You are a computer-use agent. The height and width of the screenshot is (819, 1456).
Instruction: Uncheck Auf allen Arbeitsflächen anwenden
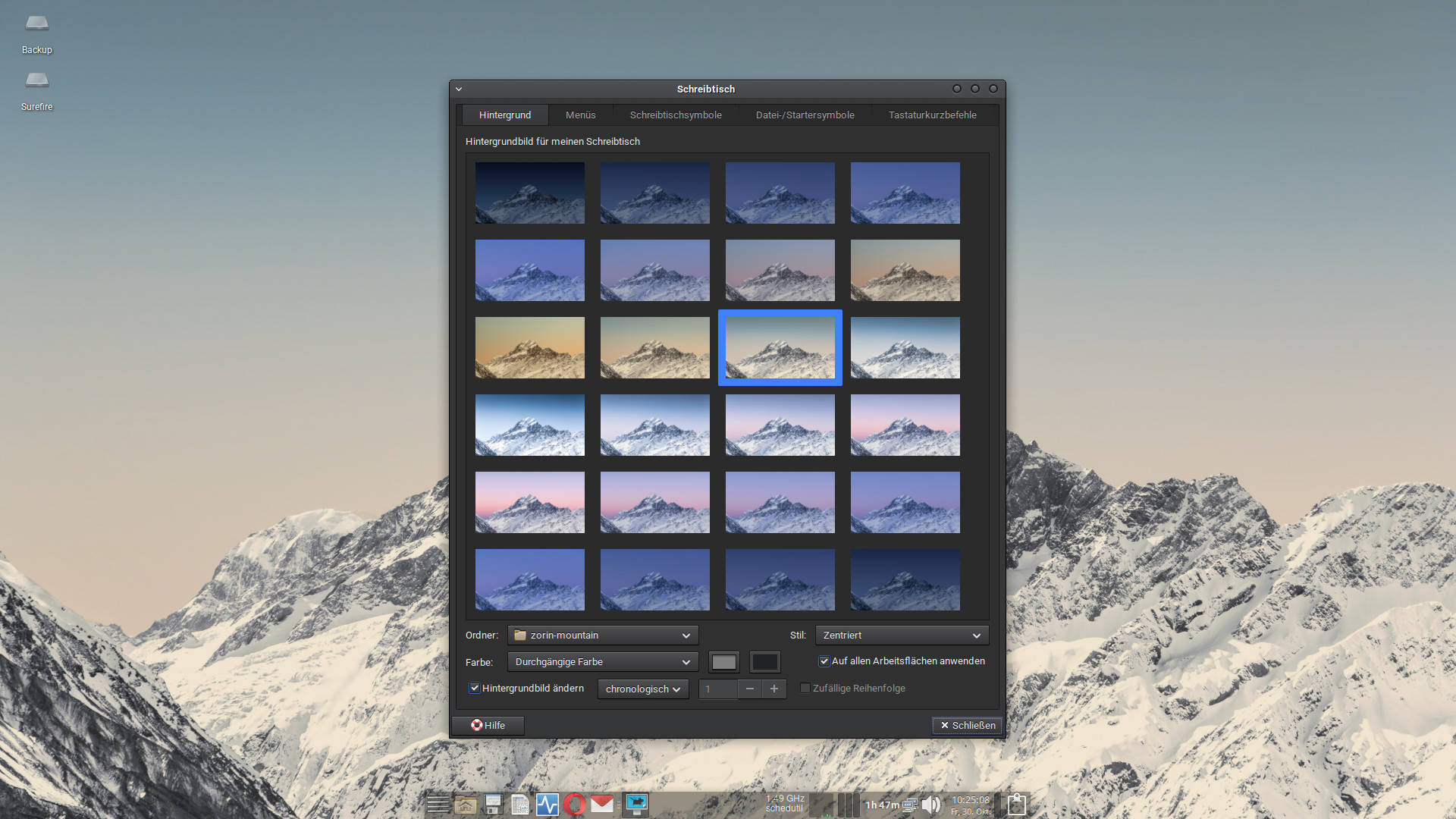click(824, 661)
